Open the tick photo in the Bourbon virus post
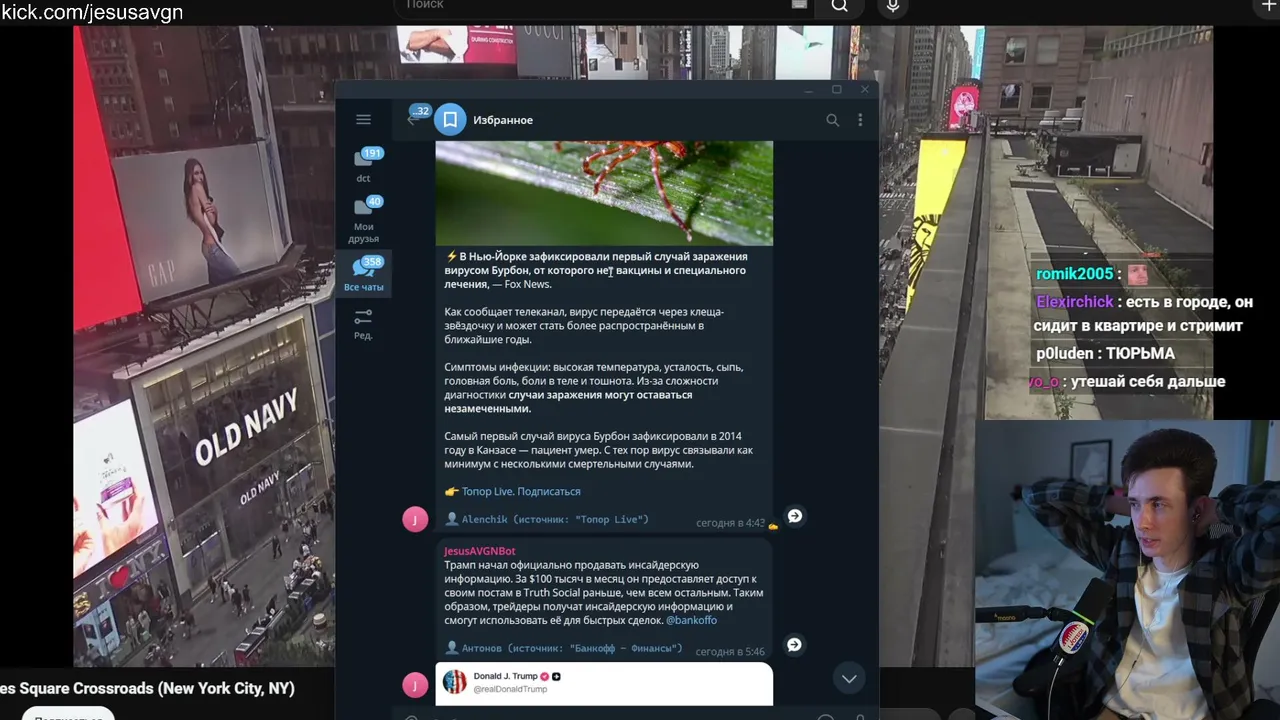Viewport: 1280px width, 720px height. tap(604, 192)
